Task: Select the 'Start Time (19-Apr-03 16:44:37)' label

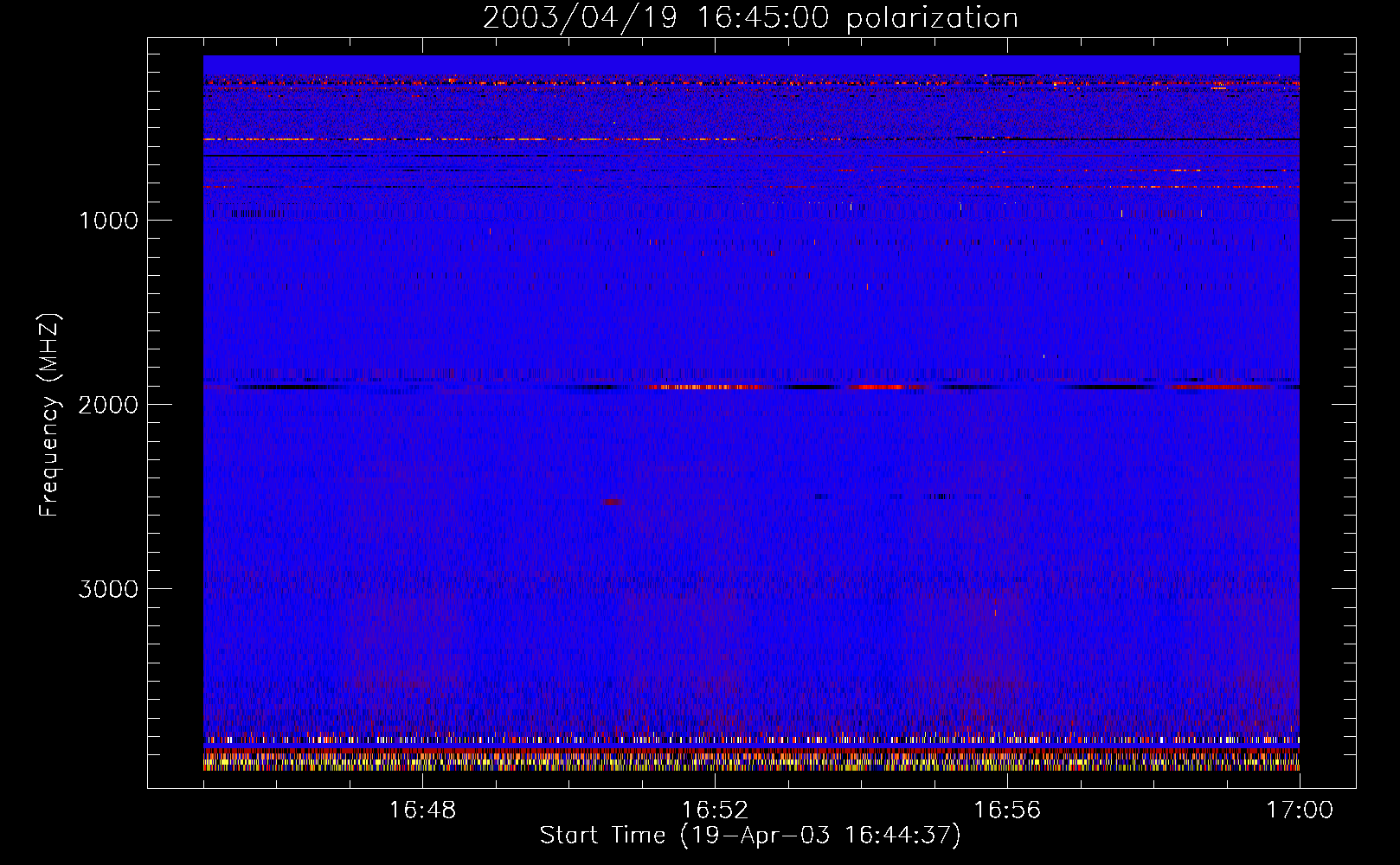Action: 750,836
